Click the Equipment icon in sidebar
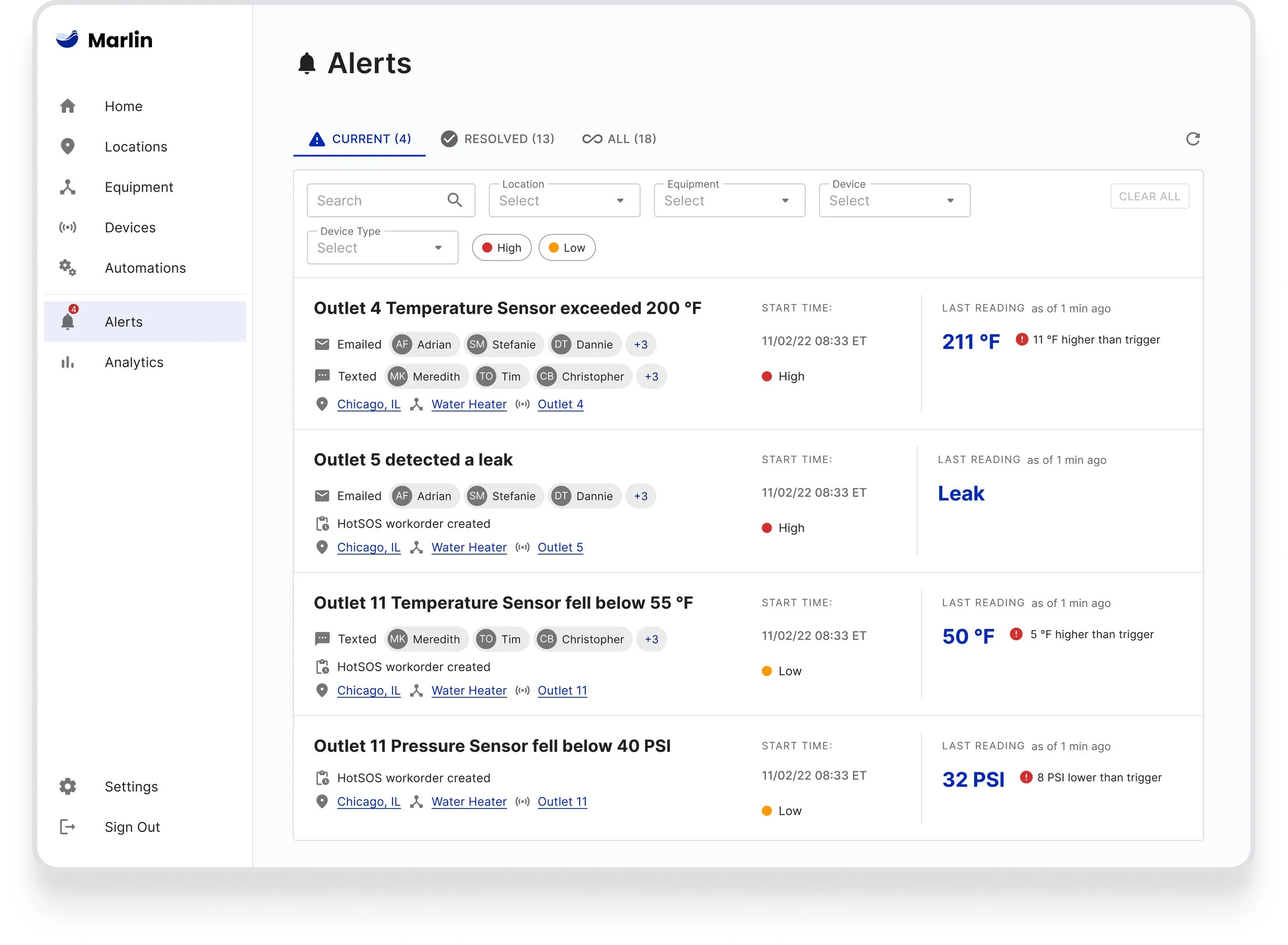Viewport: 1288px width, 945px height. [67, 187]
